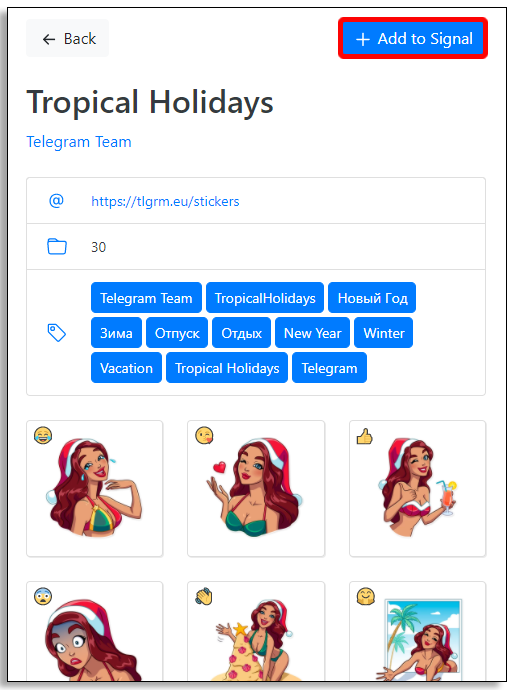Open the sticker holding a cocktail
This screenshot has width=515, height=690.
[418, 488]
